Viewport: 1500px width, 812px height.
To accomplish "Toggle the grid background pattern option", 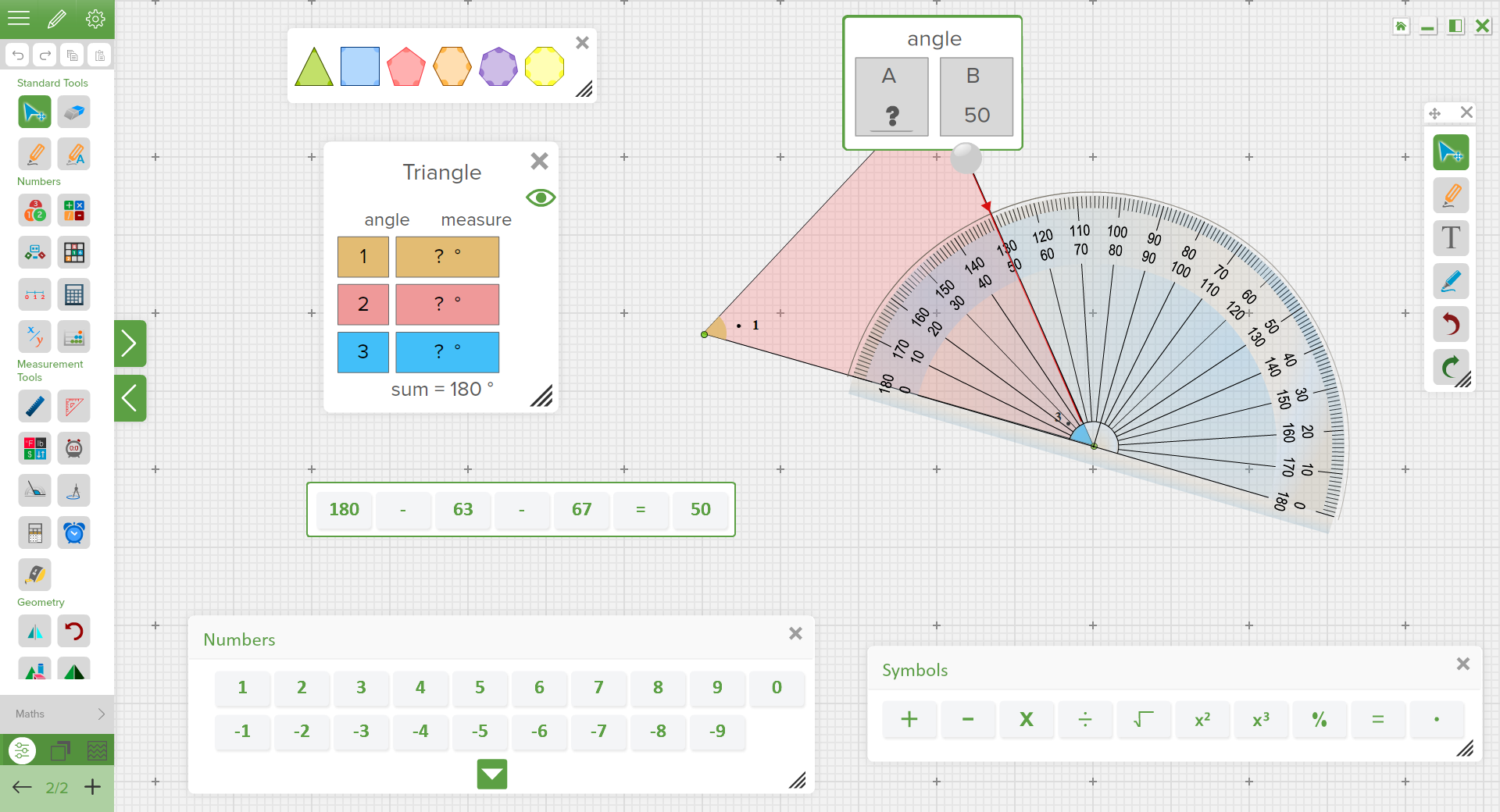I will click(x=97, y=751).
